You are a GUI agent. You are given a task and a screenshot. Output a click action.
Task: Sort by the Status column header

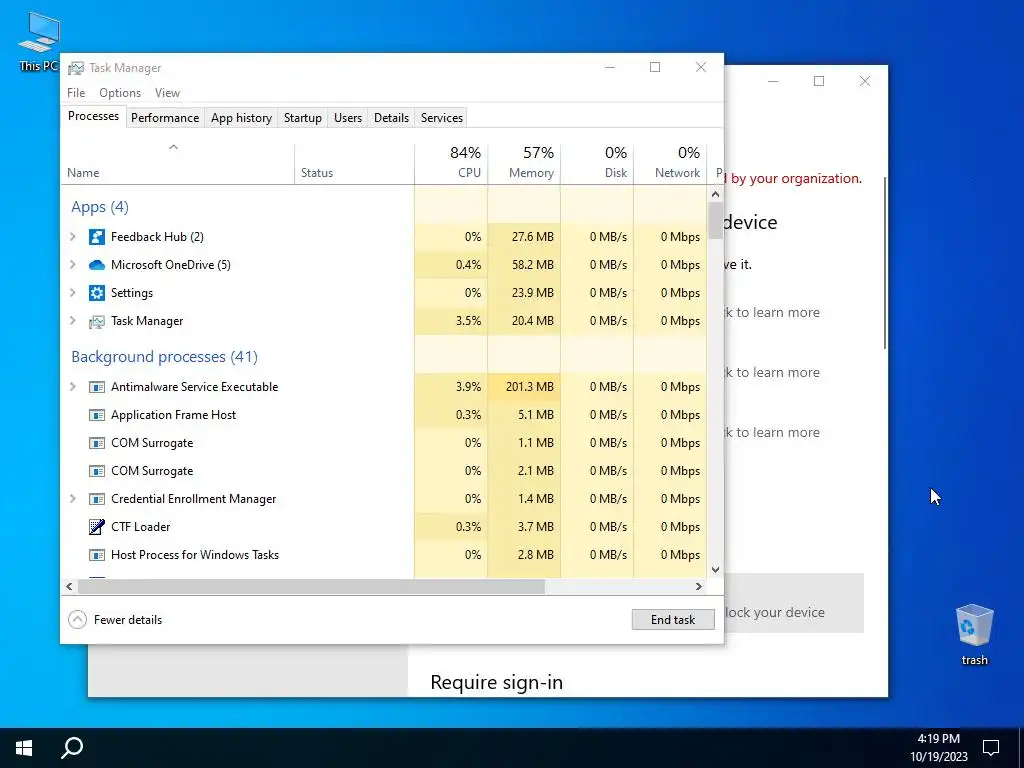tap(354, 164)
